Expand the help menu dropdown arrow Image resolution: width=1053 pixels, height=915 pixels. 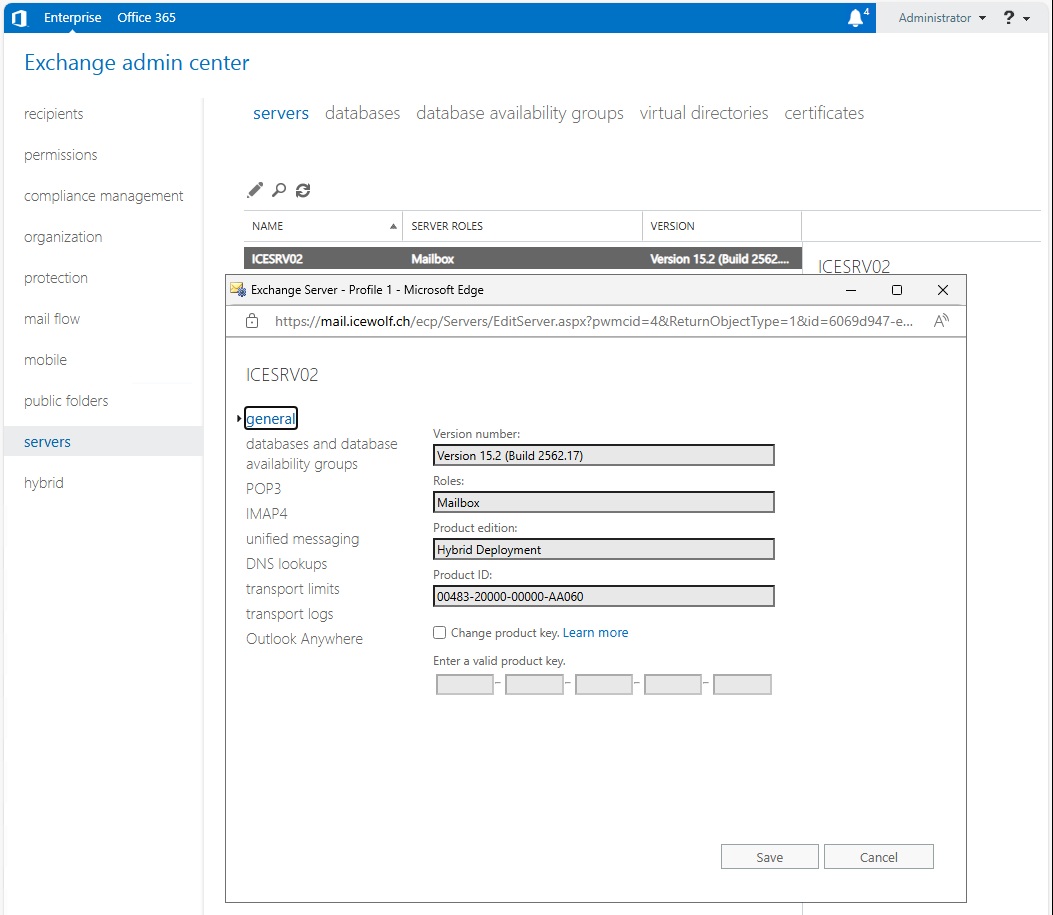1026,19
